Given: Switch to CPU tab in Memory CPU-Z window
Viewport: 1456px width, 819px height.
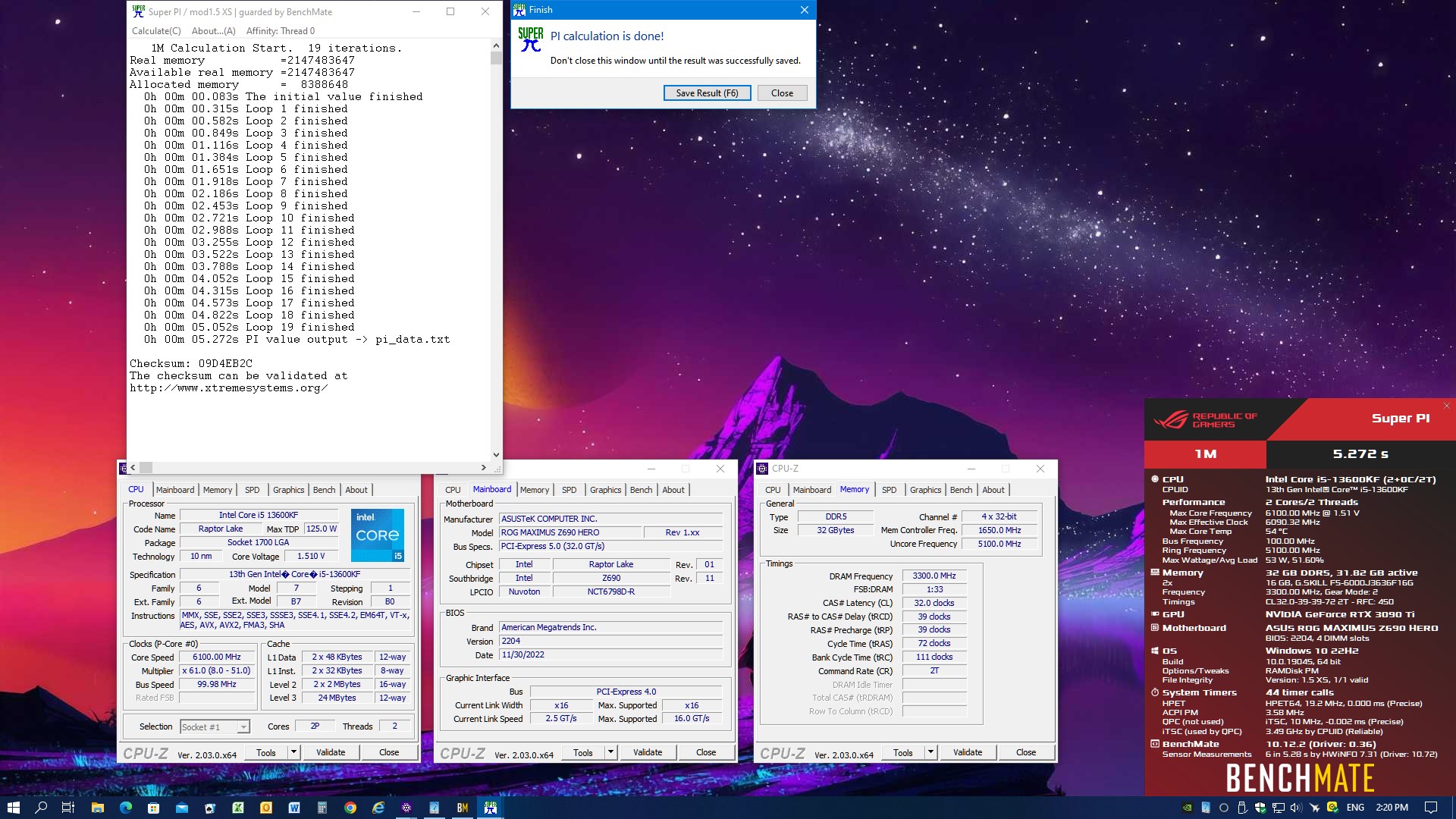Looking at the screenshot, I should click(773, 490).
